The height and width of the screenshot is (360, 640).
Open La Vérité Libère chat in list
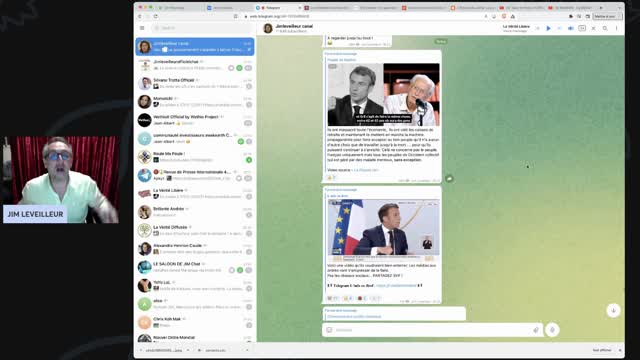coord(195,193)
